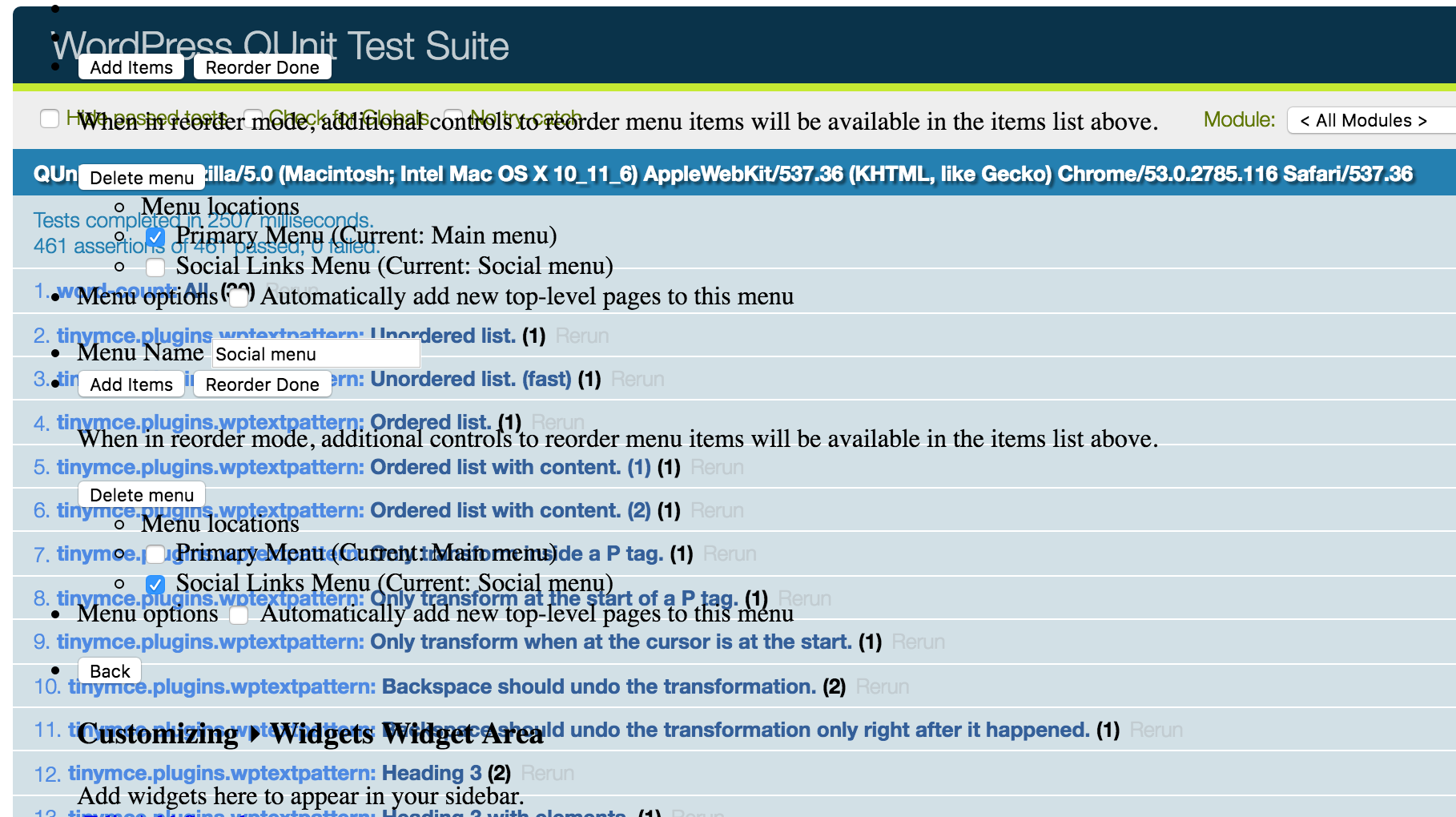Toggle Hide passed tests checkbox
The image size is (1456, 817).
[x=50, y=119]
